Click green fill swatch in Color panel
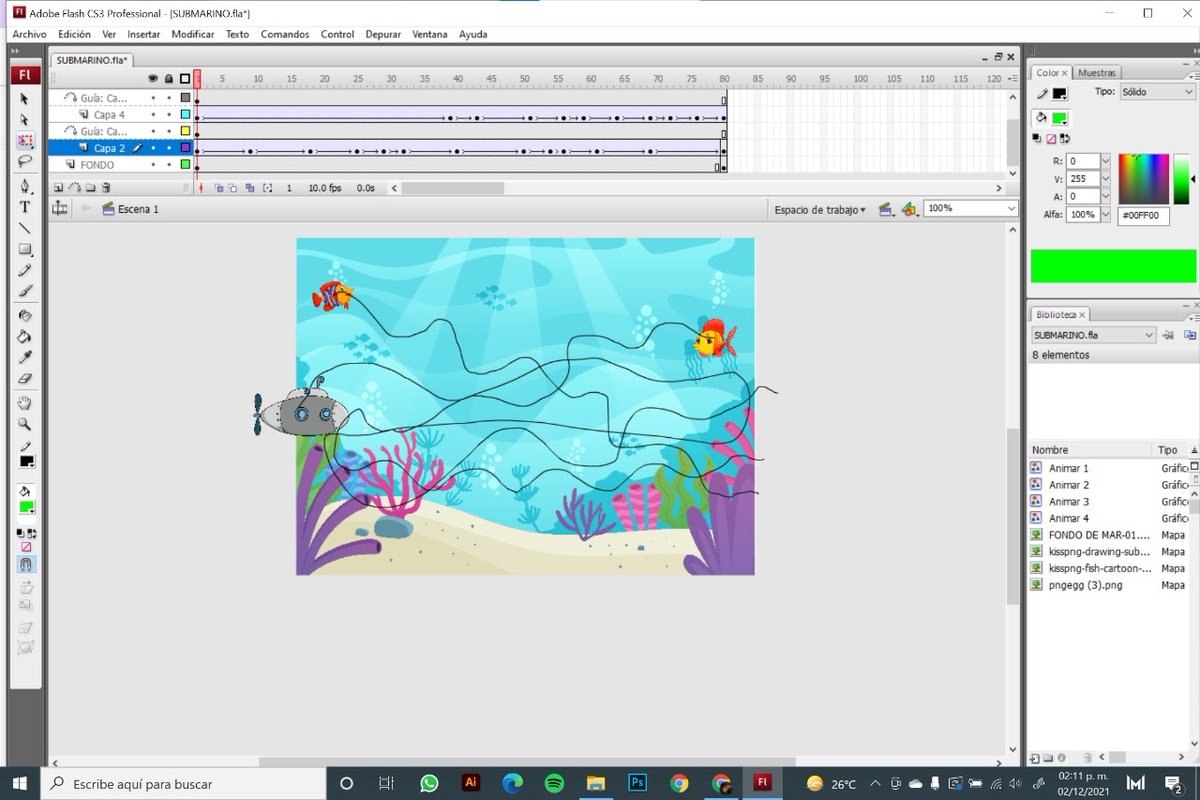The width and height of the screenshot is (1200, 800). pos(1059,119)
